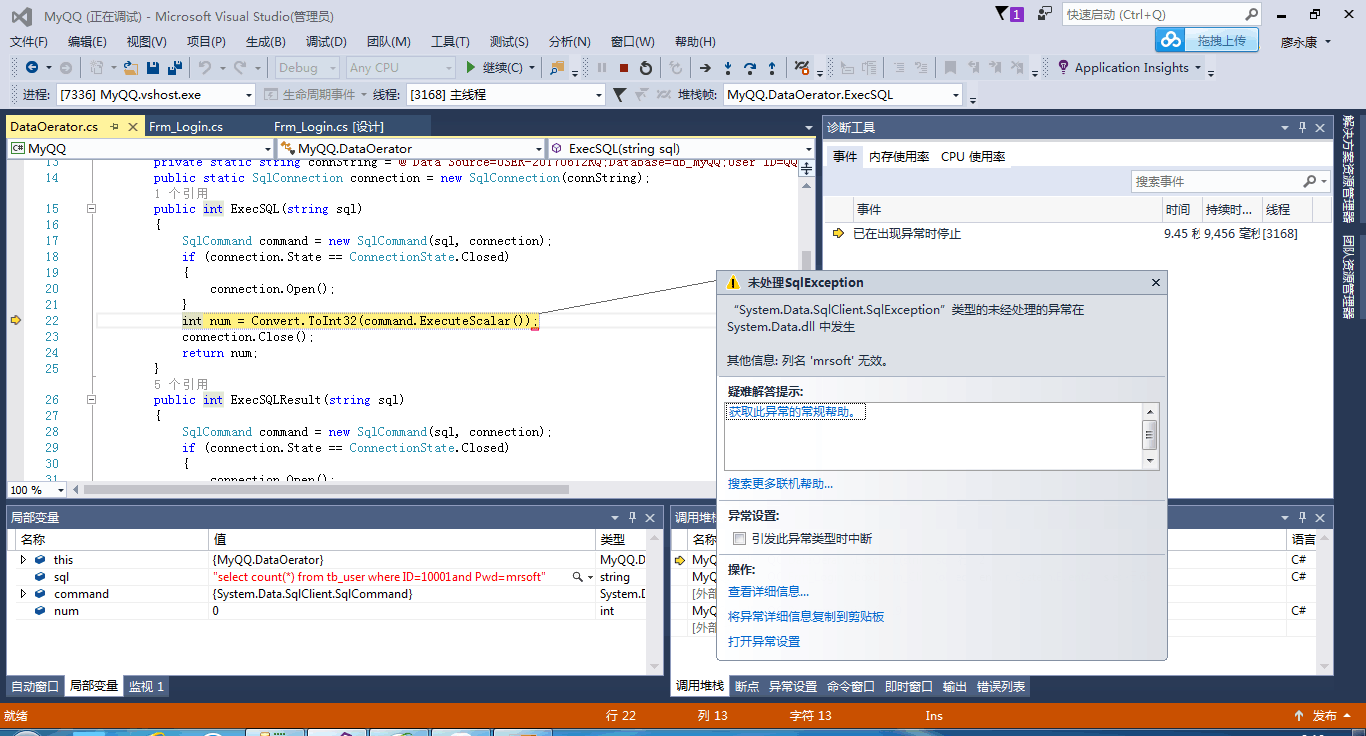
Task: Click the Save All floppy disks icon
Action: pos(175,68)
